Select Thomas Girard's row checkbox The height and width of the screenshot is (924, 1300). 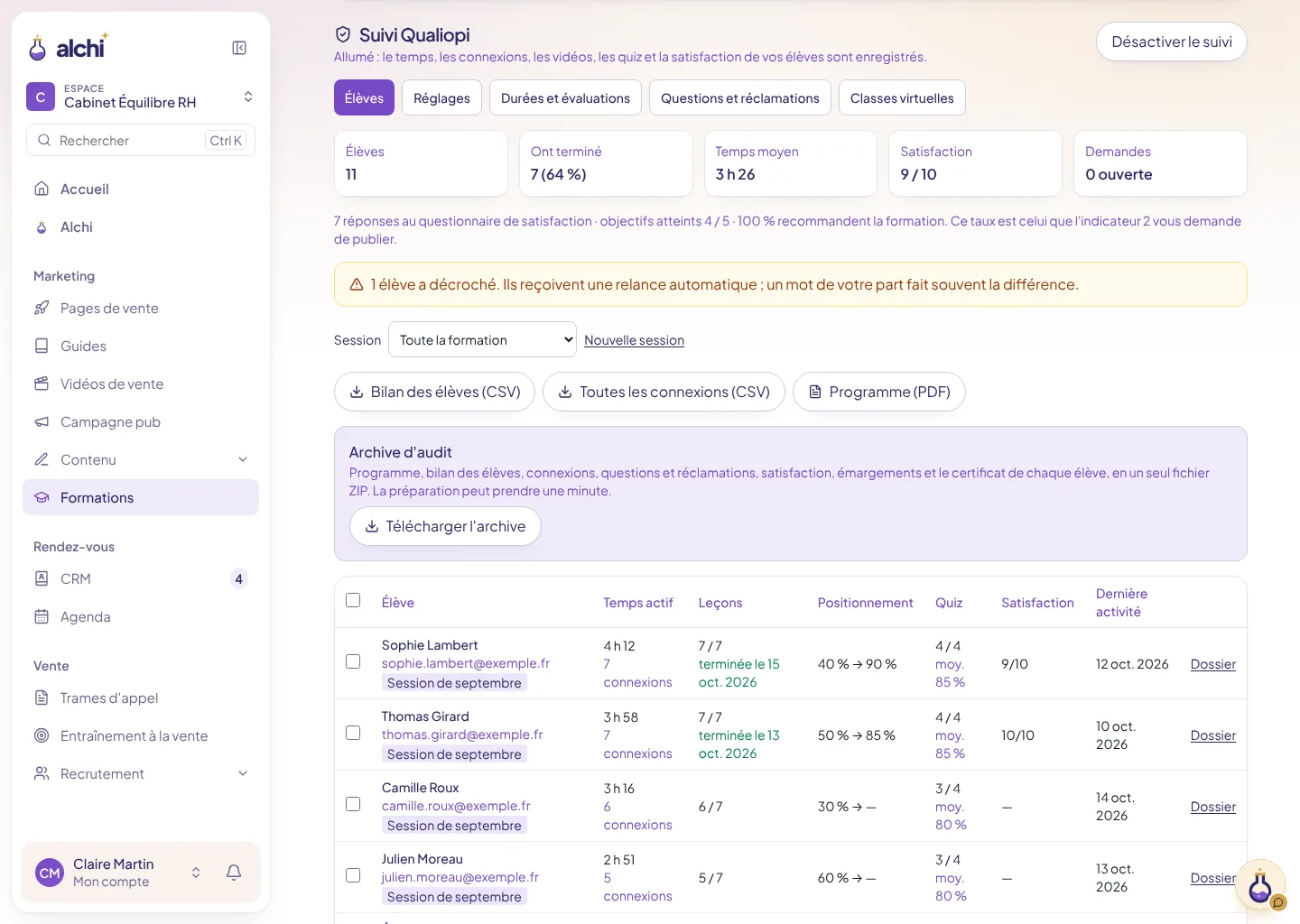pos(353,733)
